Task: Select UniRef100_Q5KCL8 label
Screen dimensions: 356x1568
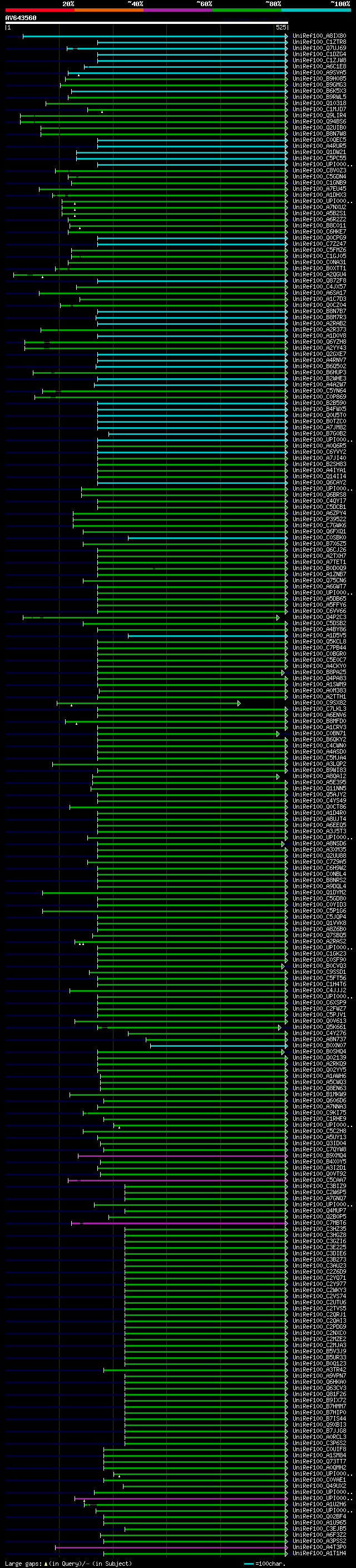Action: point(319,642)
